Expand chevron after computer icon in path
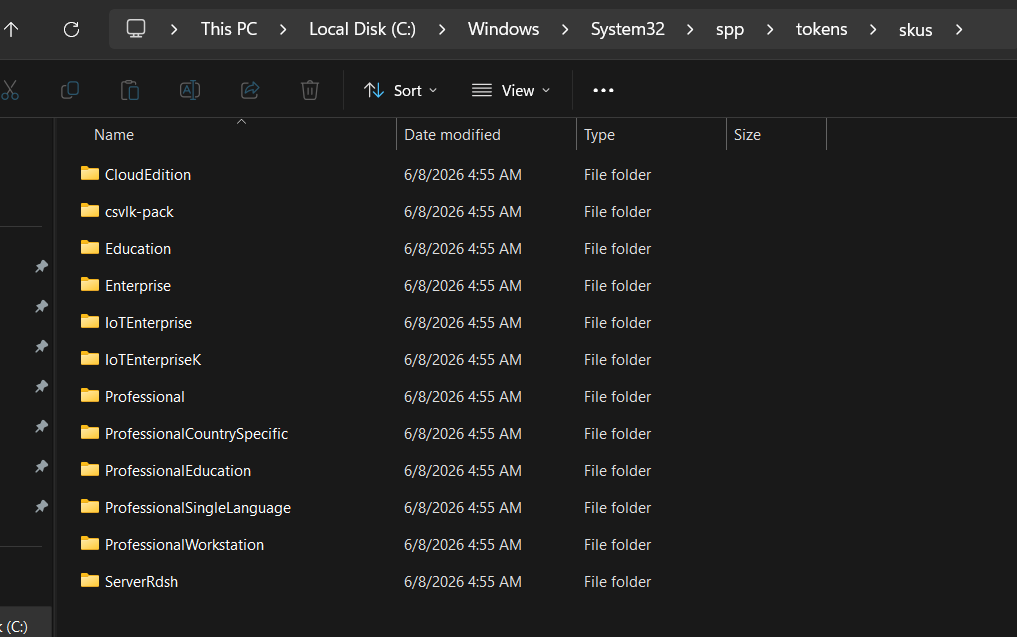Image resolution: width=1017 pixels, height=637 pixels. 173,29
